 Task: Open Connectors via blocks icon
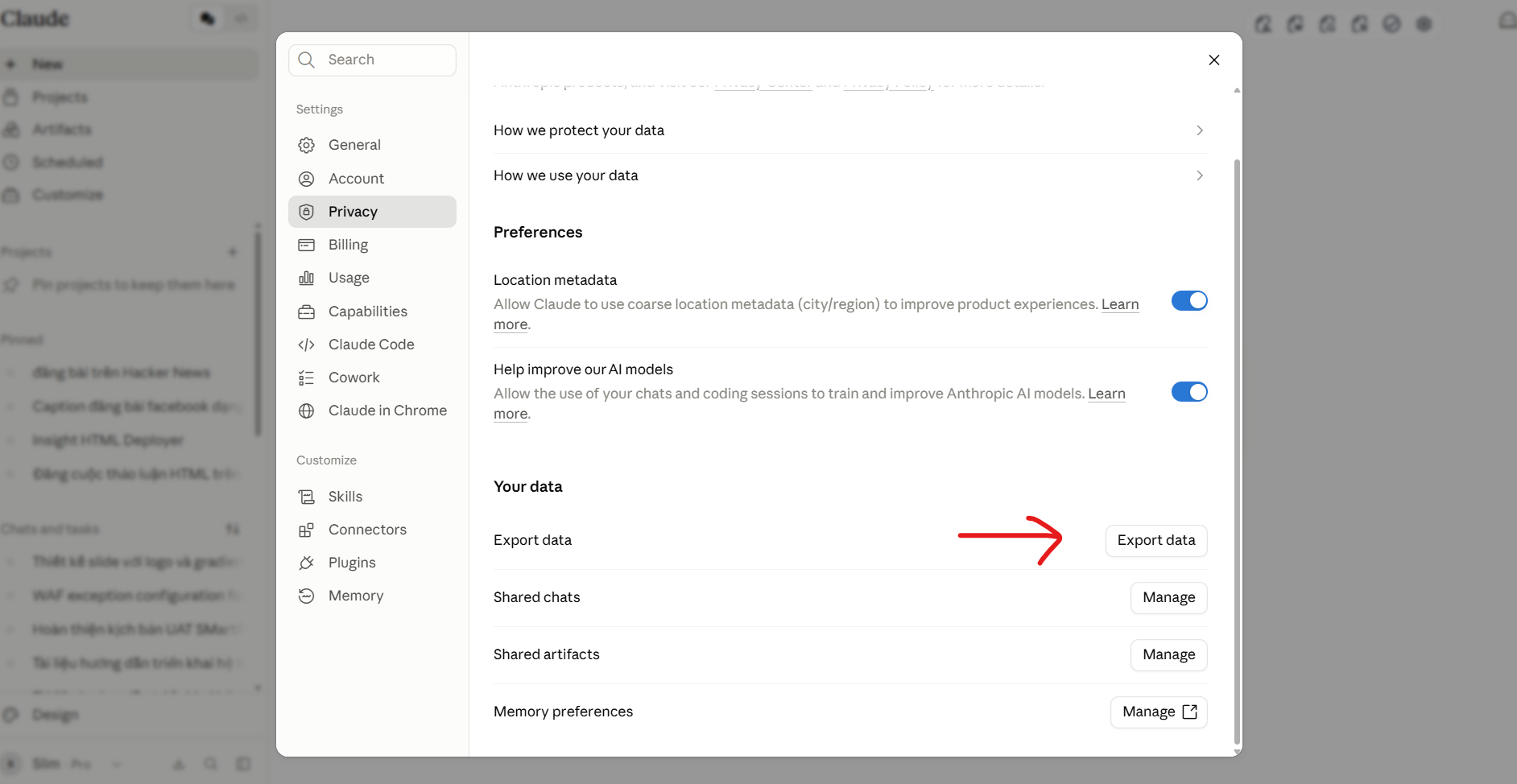click(x=306, y=530)
